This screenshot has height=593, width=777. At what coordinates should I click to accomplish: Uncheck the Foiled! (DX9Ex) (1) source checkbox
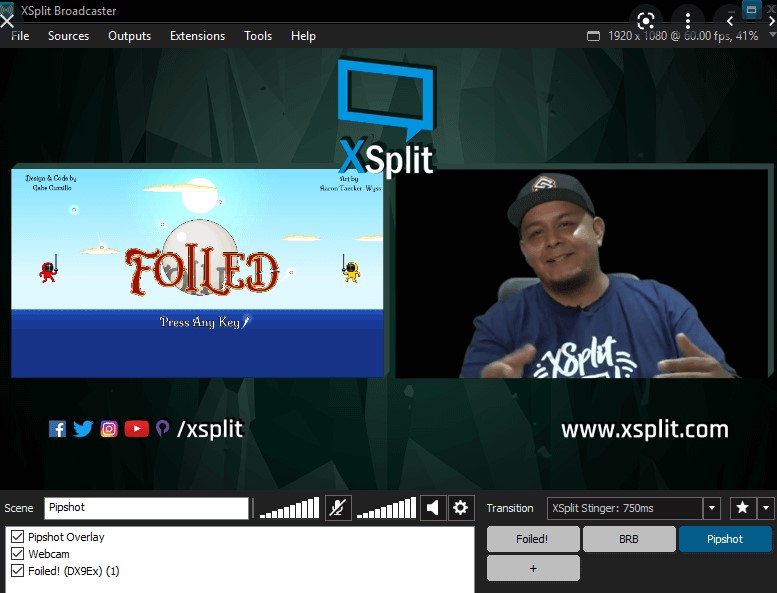click(x=17, y=570)
